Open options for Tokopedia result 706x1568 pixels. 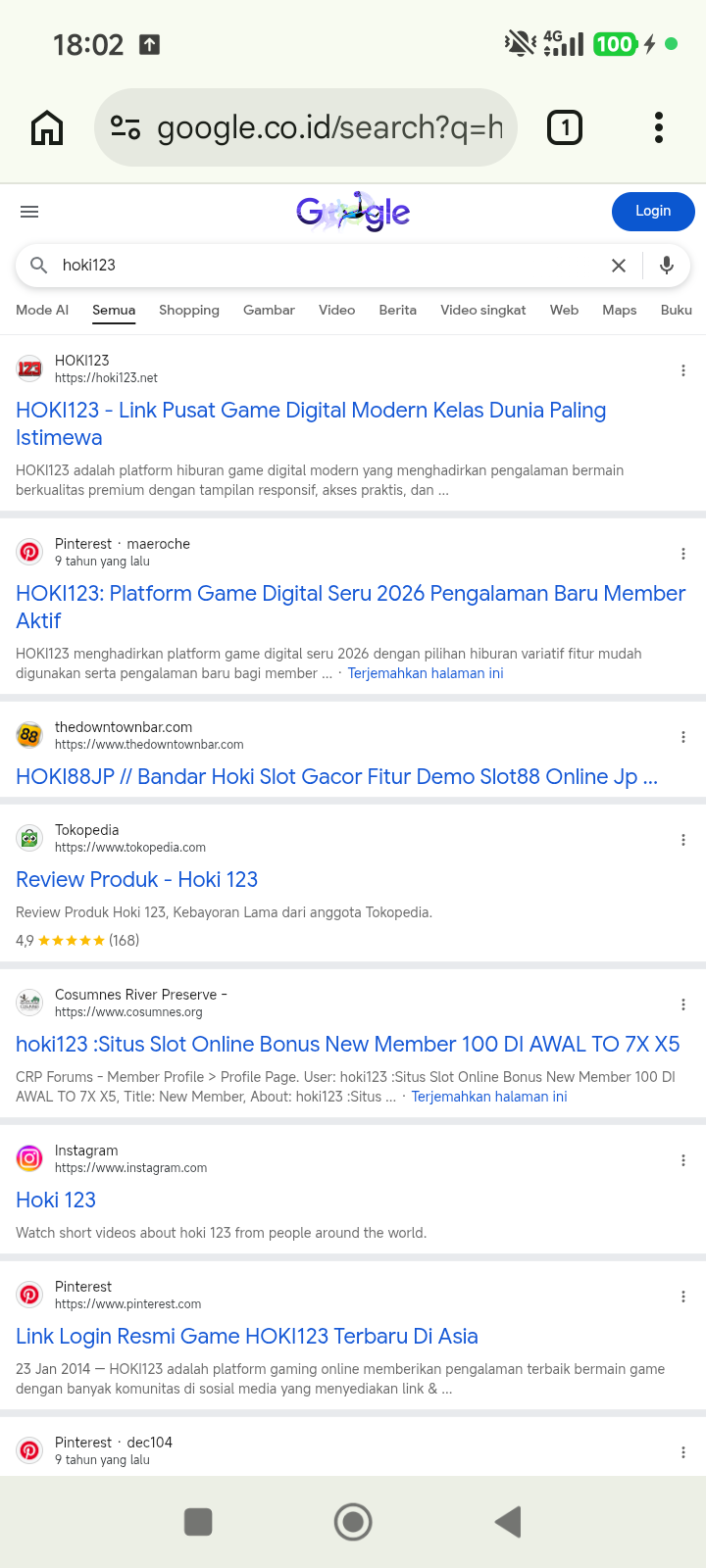[683, 840]
